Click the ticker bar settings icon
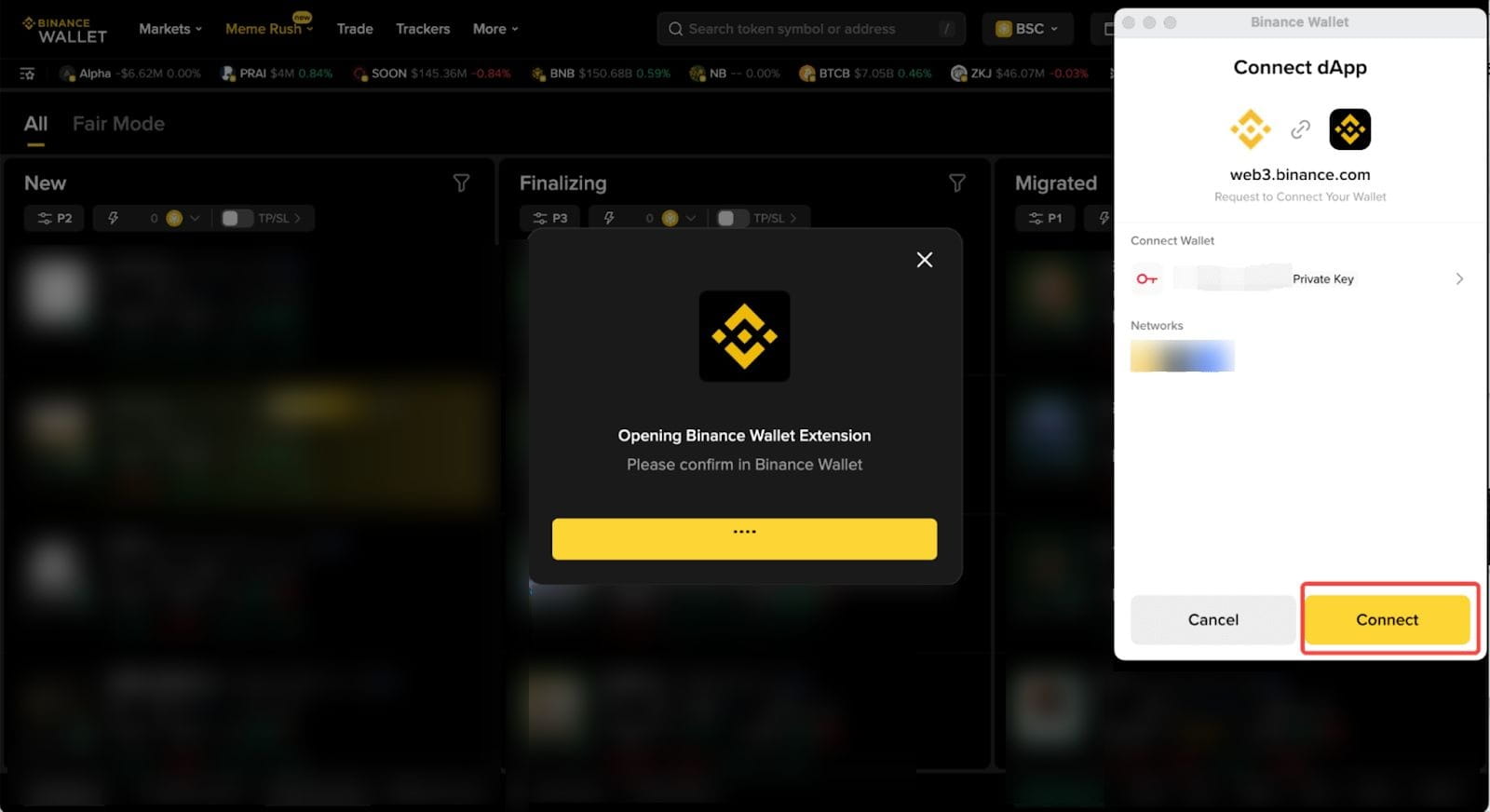 pos(27,74)
